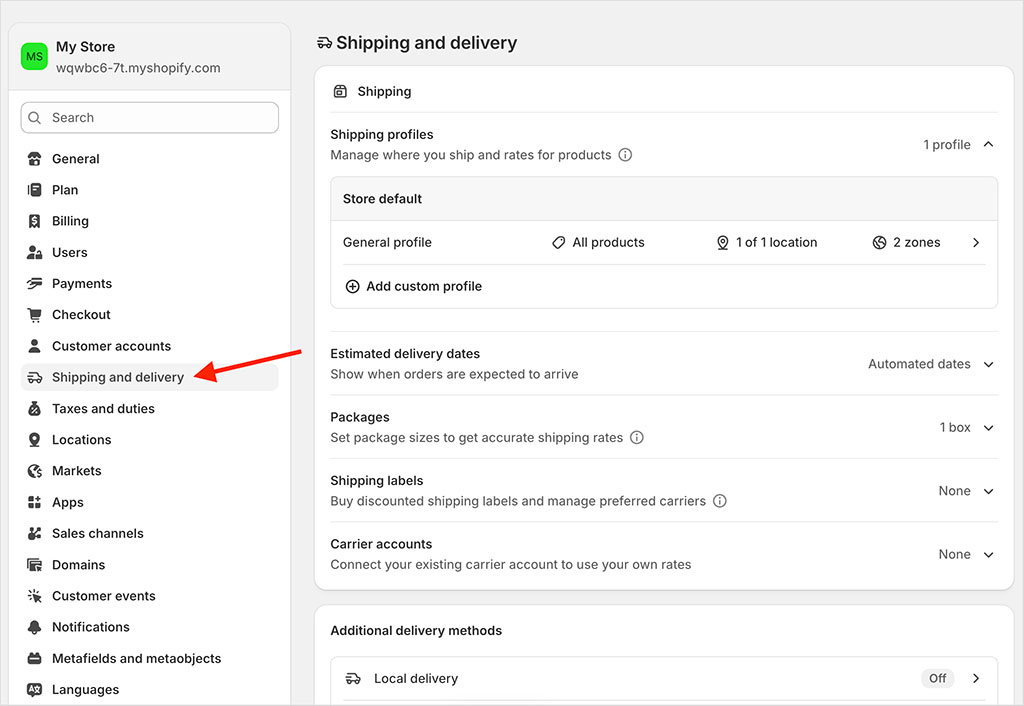
Task: Click 'Store default' heading
Action: (383, 199)
